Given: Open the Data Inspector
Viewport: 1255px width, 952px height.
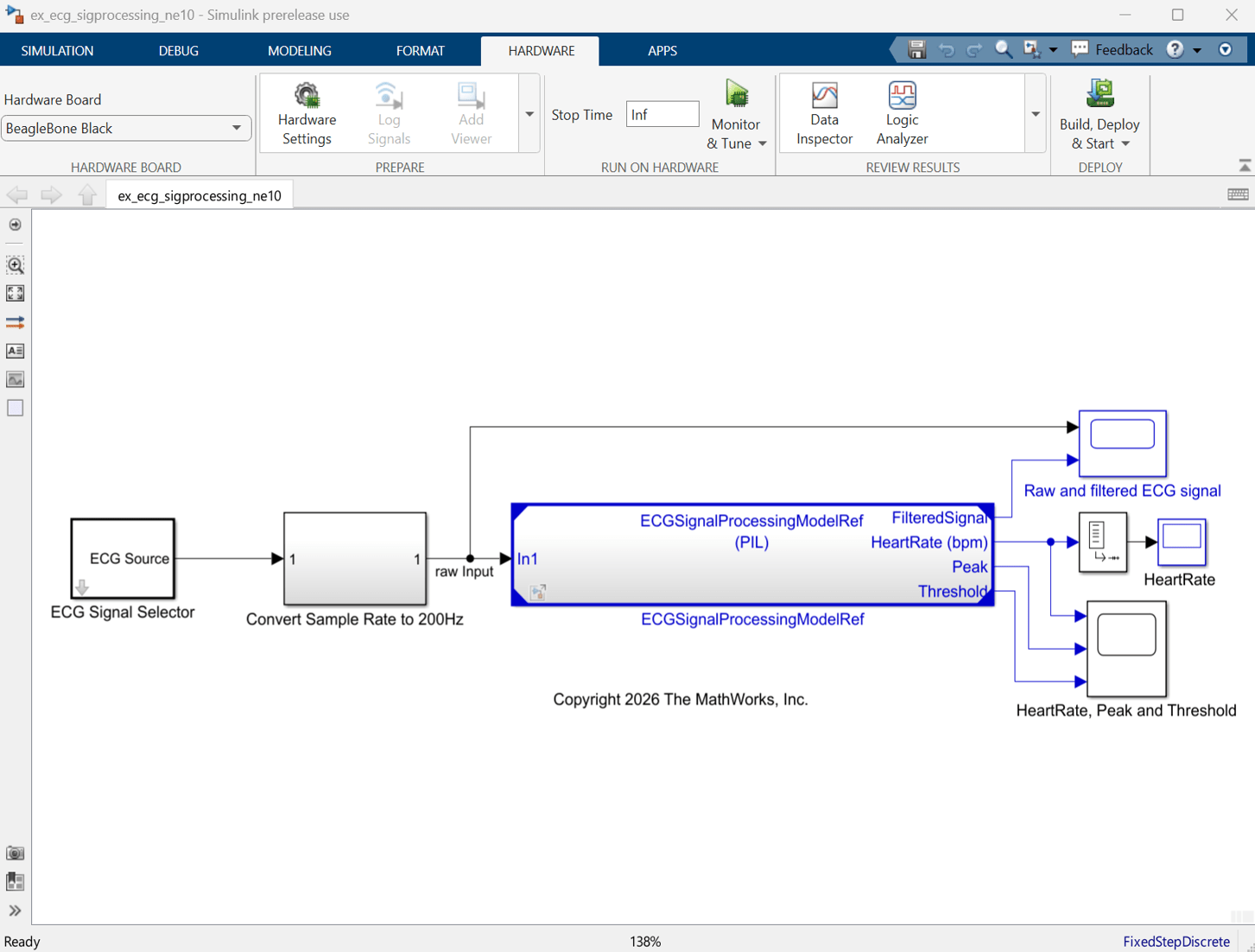Looking at the screenshot, I should coord(824,114).
